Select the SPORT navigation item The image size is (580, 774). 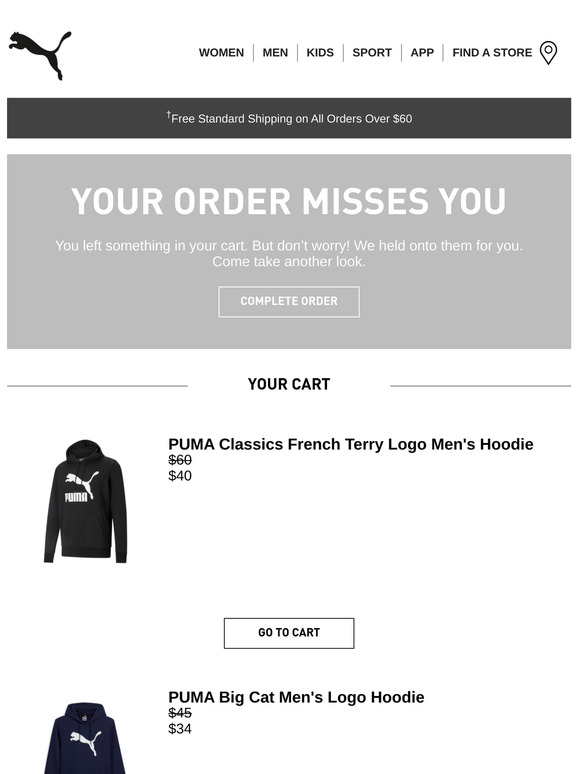pos(372,52)
